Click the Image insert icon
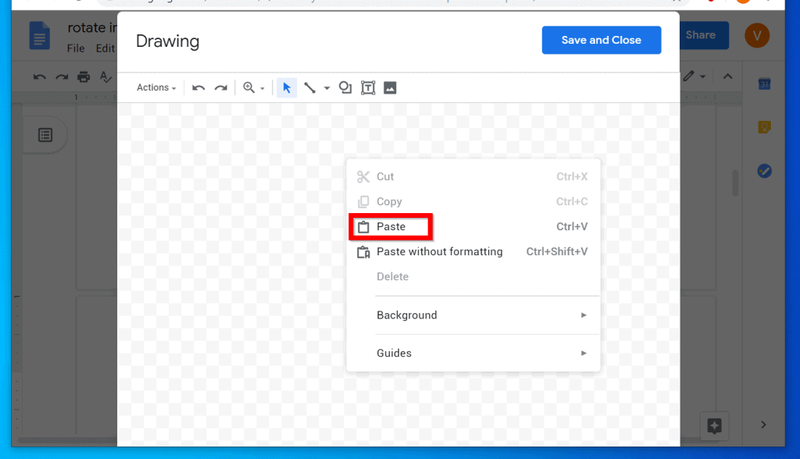Screen dimensions: 800x459 [390, 88]
